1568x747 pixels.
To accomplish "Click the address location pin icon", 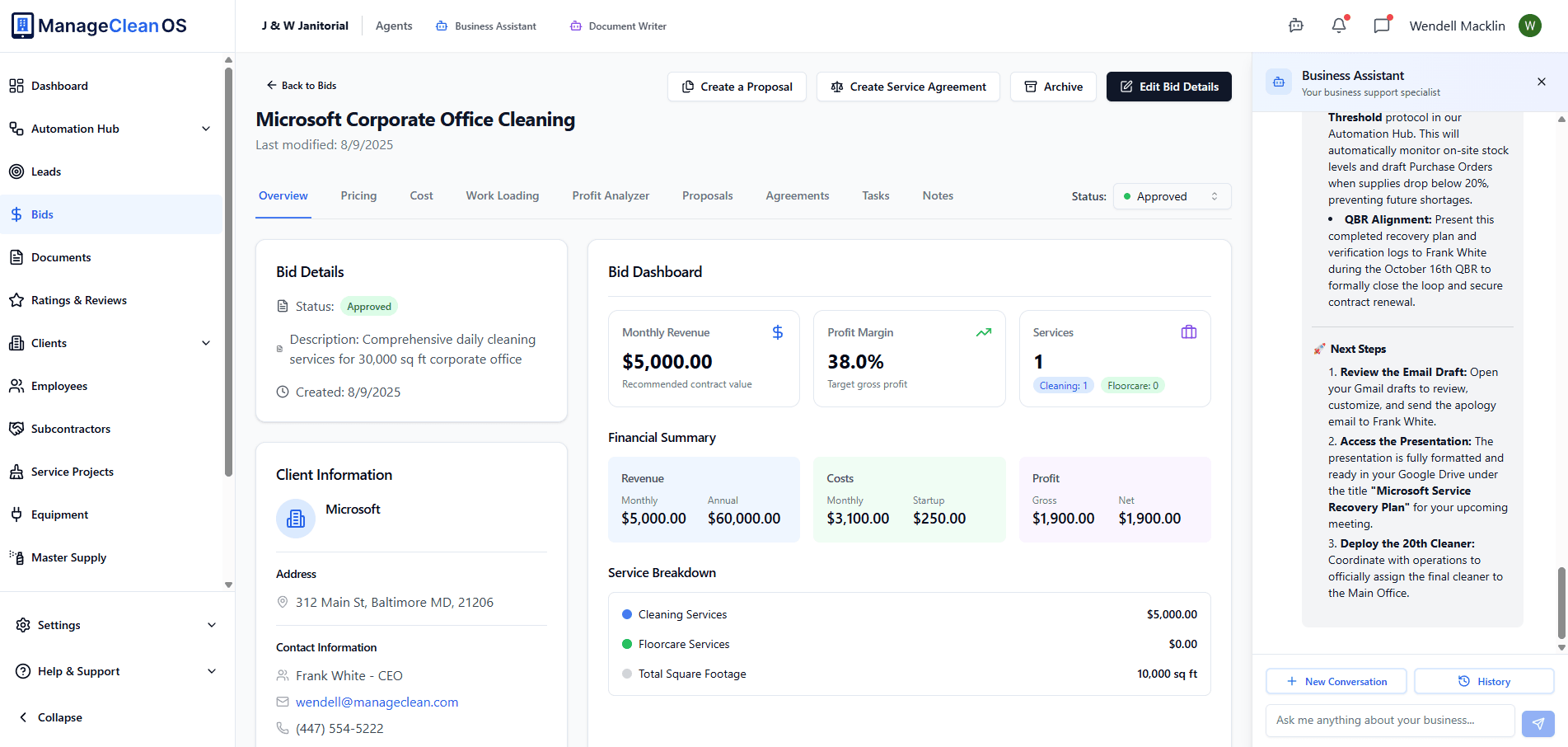I will [x=283, y=602].
